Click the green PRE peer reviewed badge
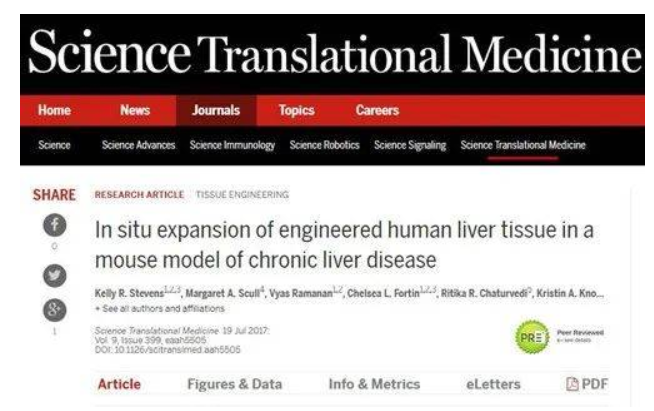Viewport: 654px width, 411px height. (532, 337)
